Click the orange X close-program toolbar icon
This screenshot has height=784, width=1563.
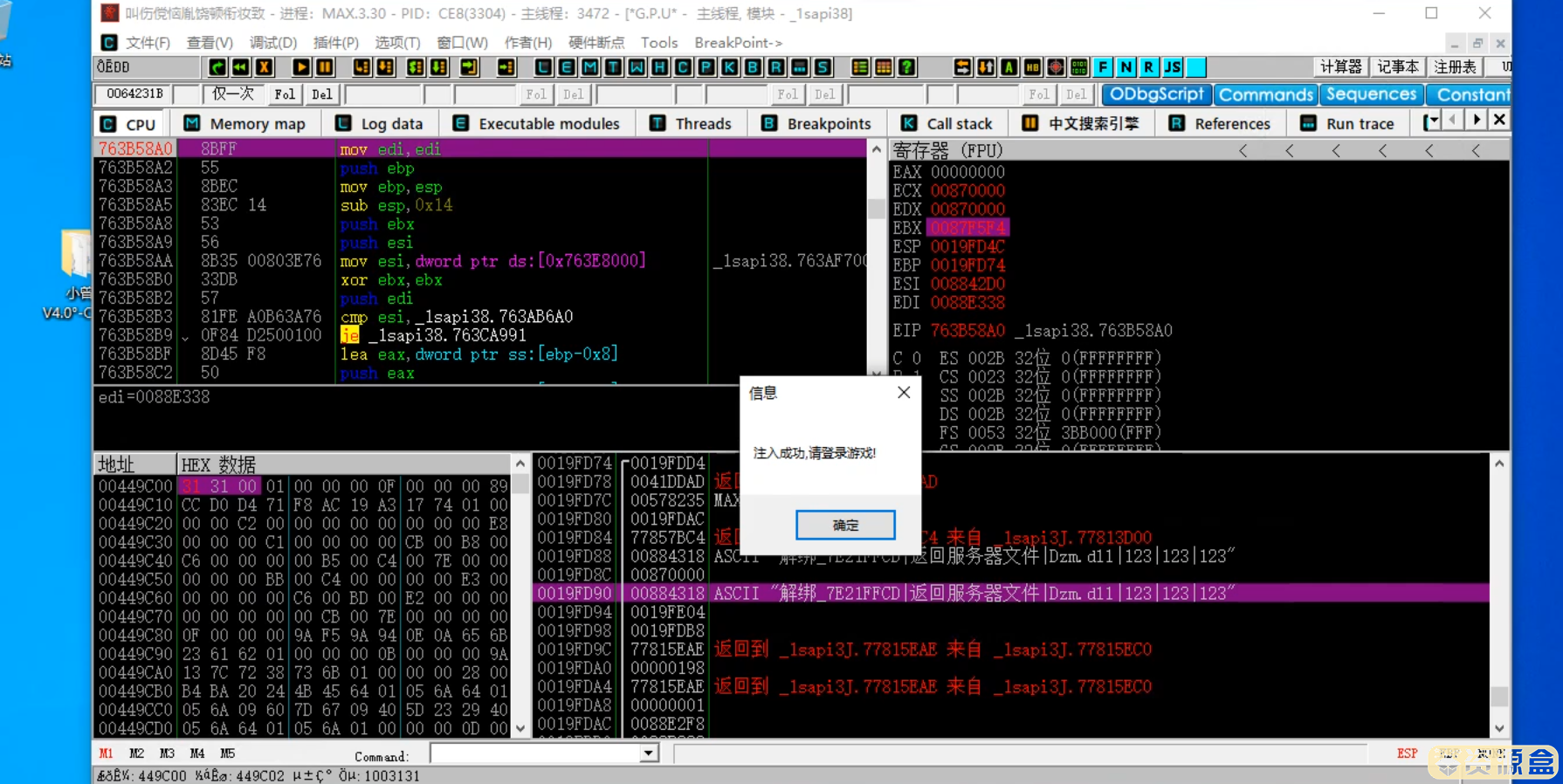tap(264, 67)
